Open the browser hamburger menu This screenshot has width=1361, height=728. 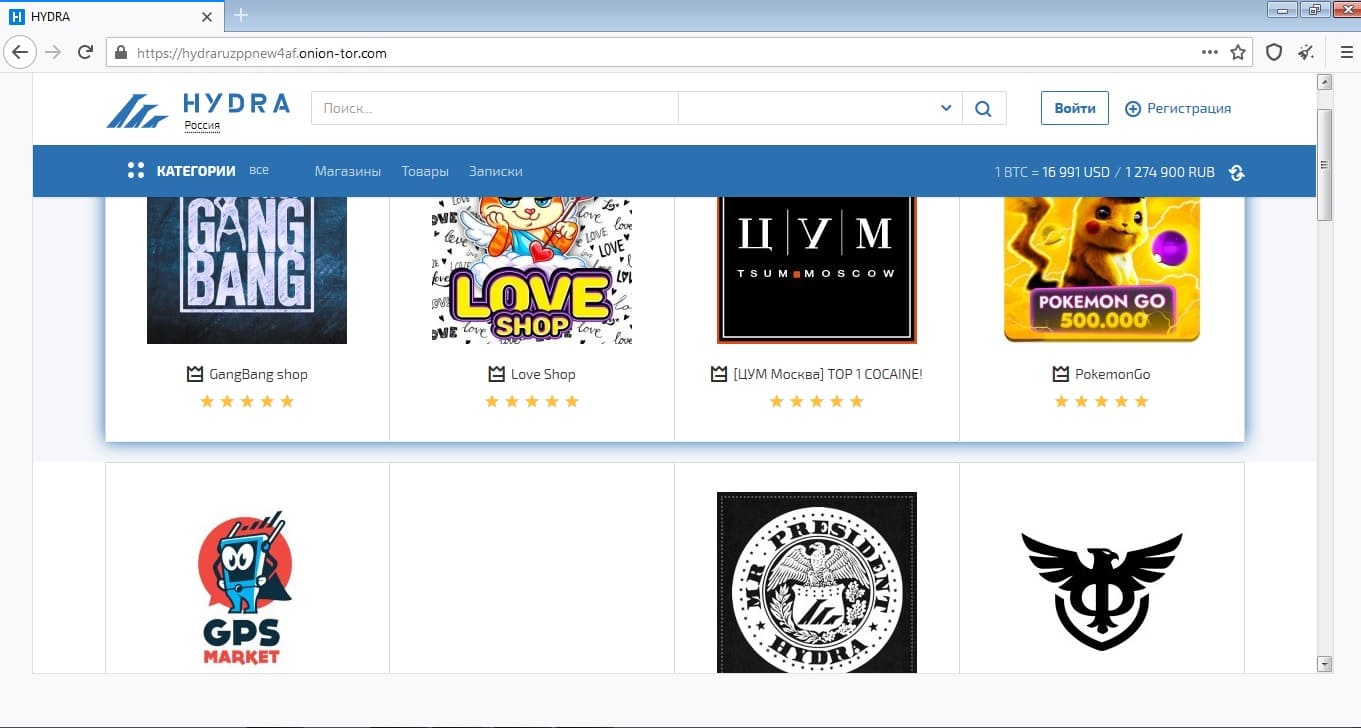(x=1346, y=52)
